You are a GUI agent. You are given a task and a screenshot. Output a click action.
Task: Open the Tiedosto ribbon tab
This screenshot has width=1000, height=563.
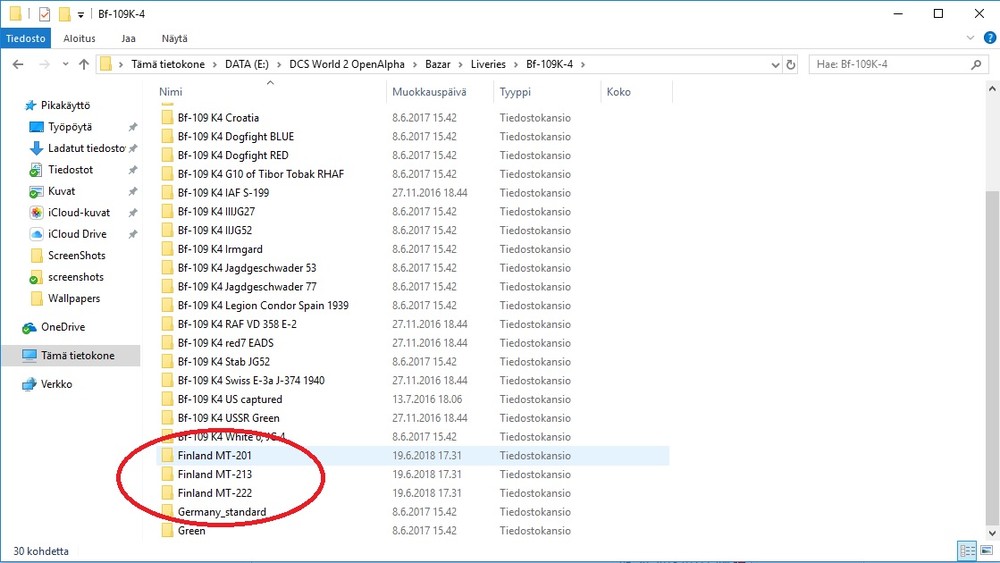(26, 38)
